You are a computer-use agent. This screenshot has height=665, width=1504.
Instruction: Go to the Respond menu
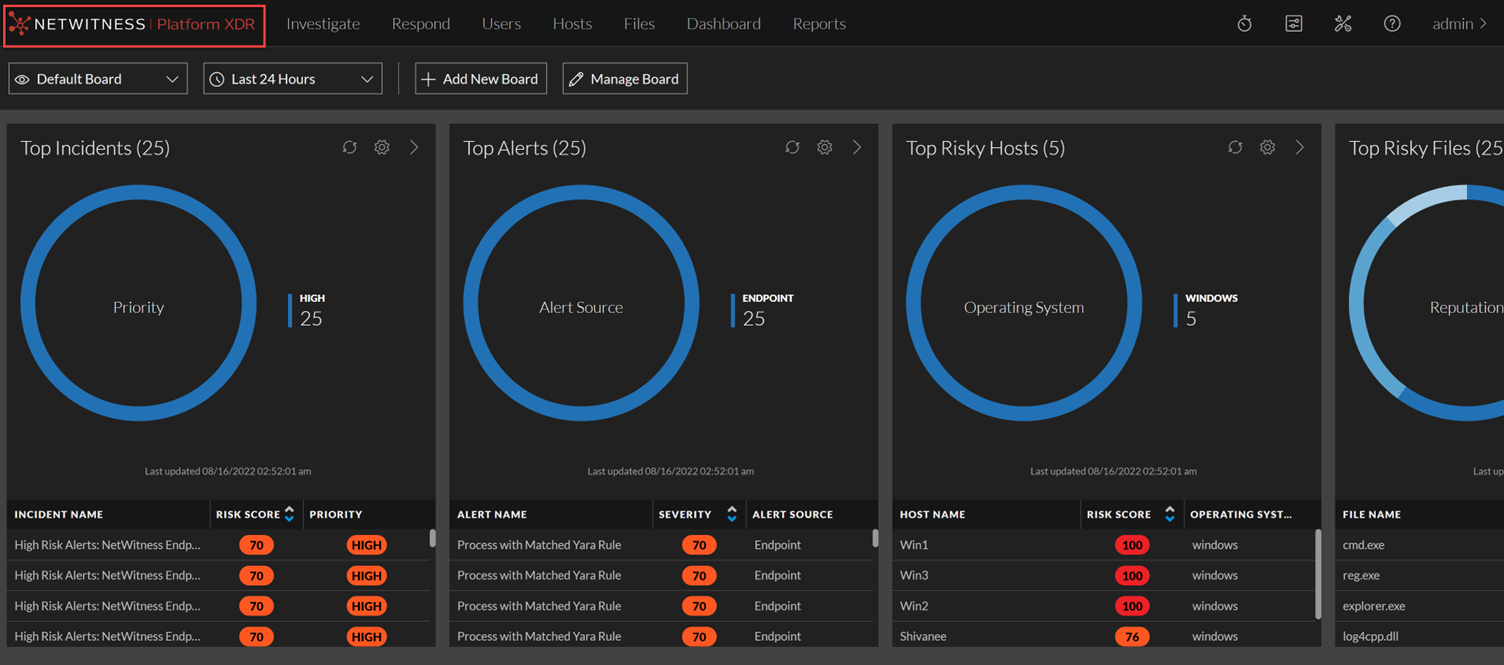point(420,24)
